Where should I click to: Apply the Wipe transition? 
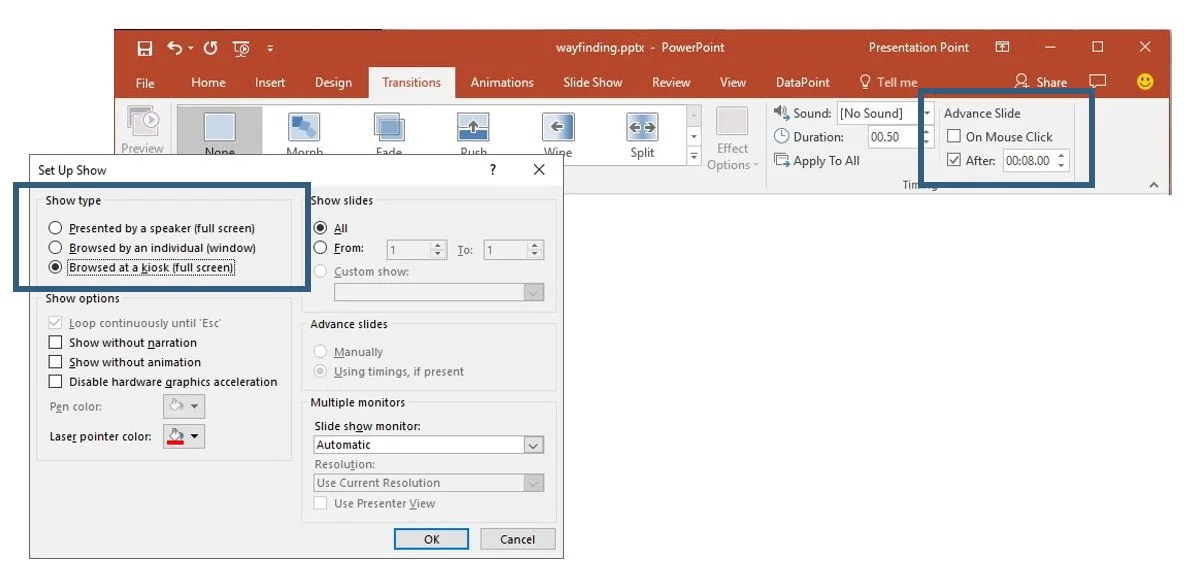coord(558,128)
